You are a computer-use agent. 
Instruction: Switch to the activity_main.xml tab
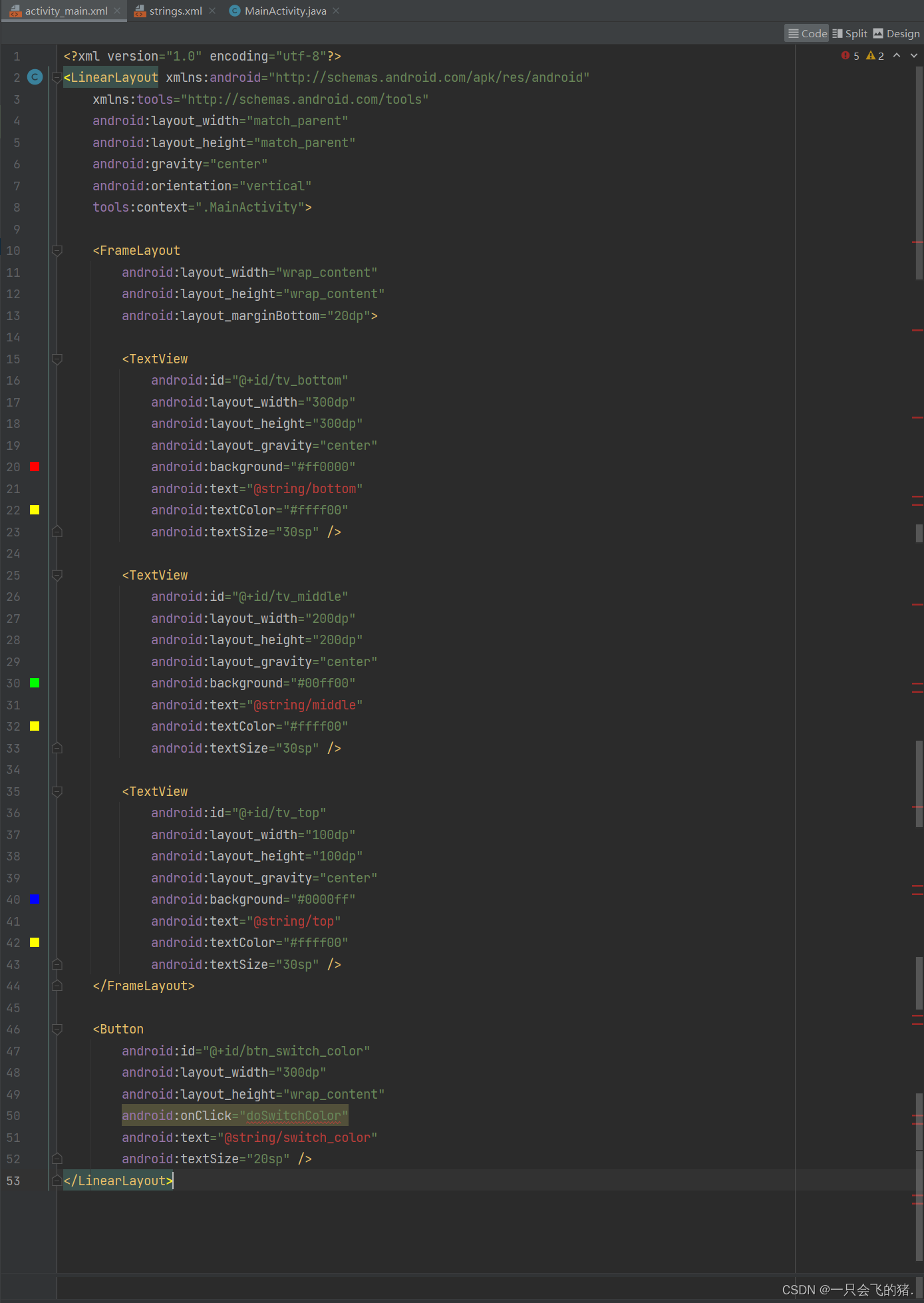point(66,11)
